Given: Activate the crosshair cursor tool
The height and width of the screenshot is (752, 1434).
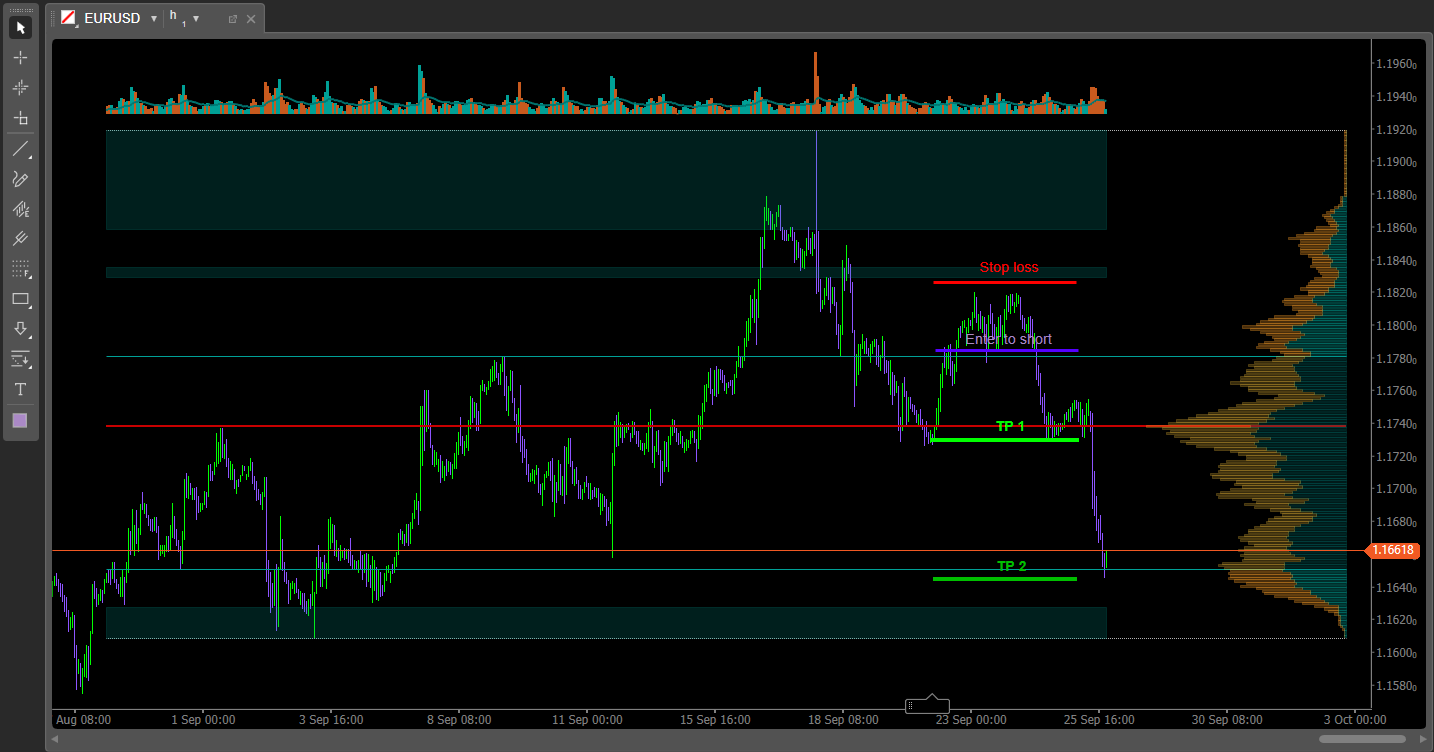Looking at the screenshot, I should click(20, 57).
